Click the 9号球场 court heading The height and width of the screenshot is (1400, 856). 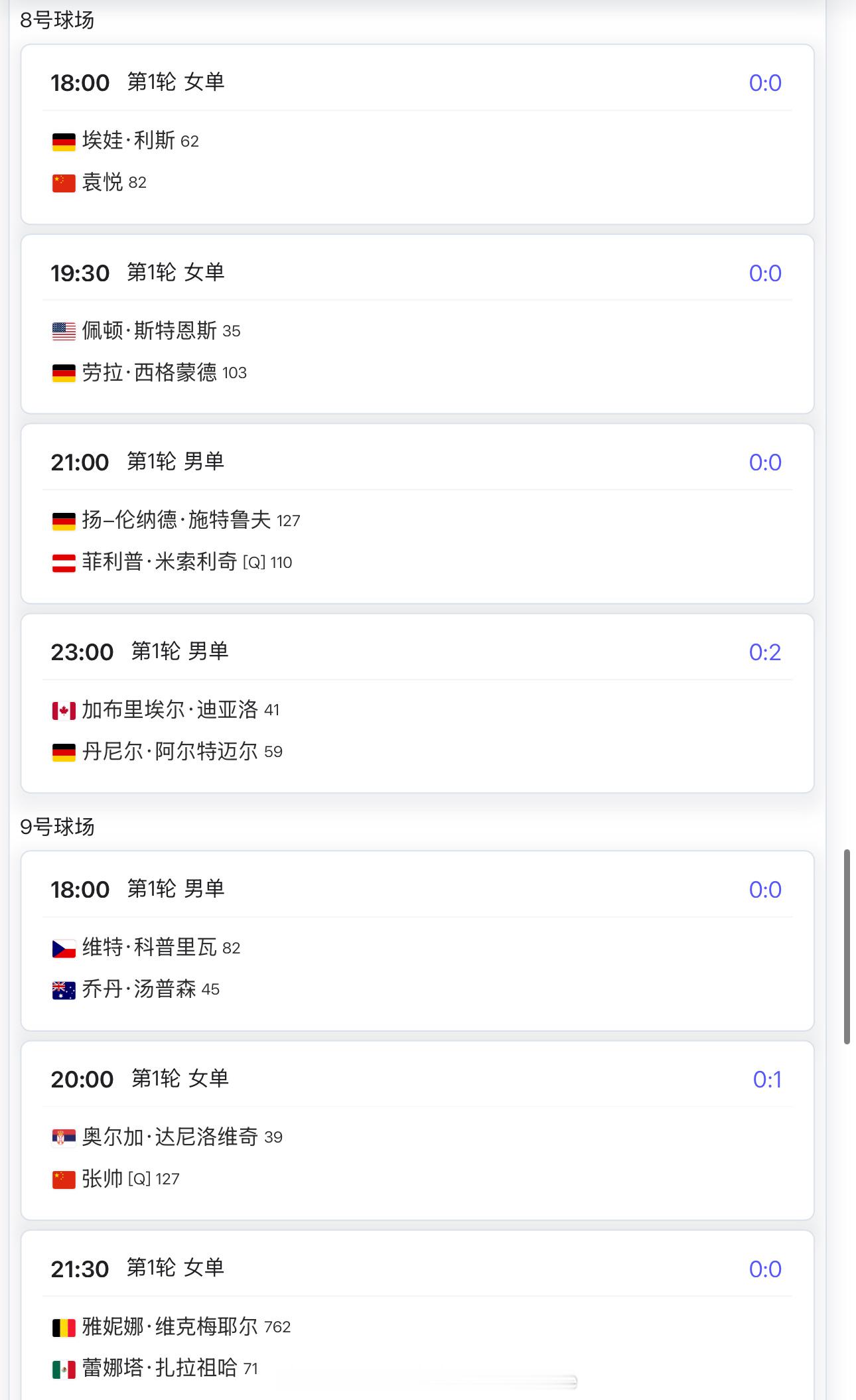click(x=57, y=827)
